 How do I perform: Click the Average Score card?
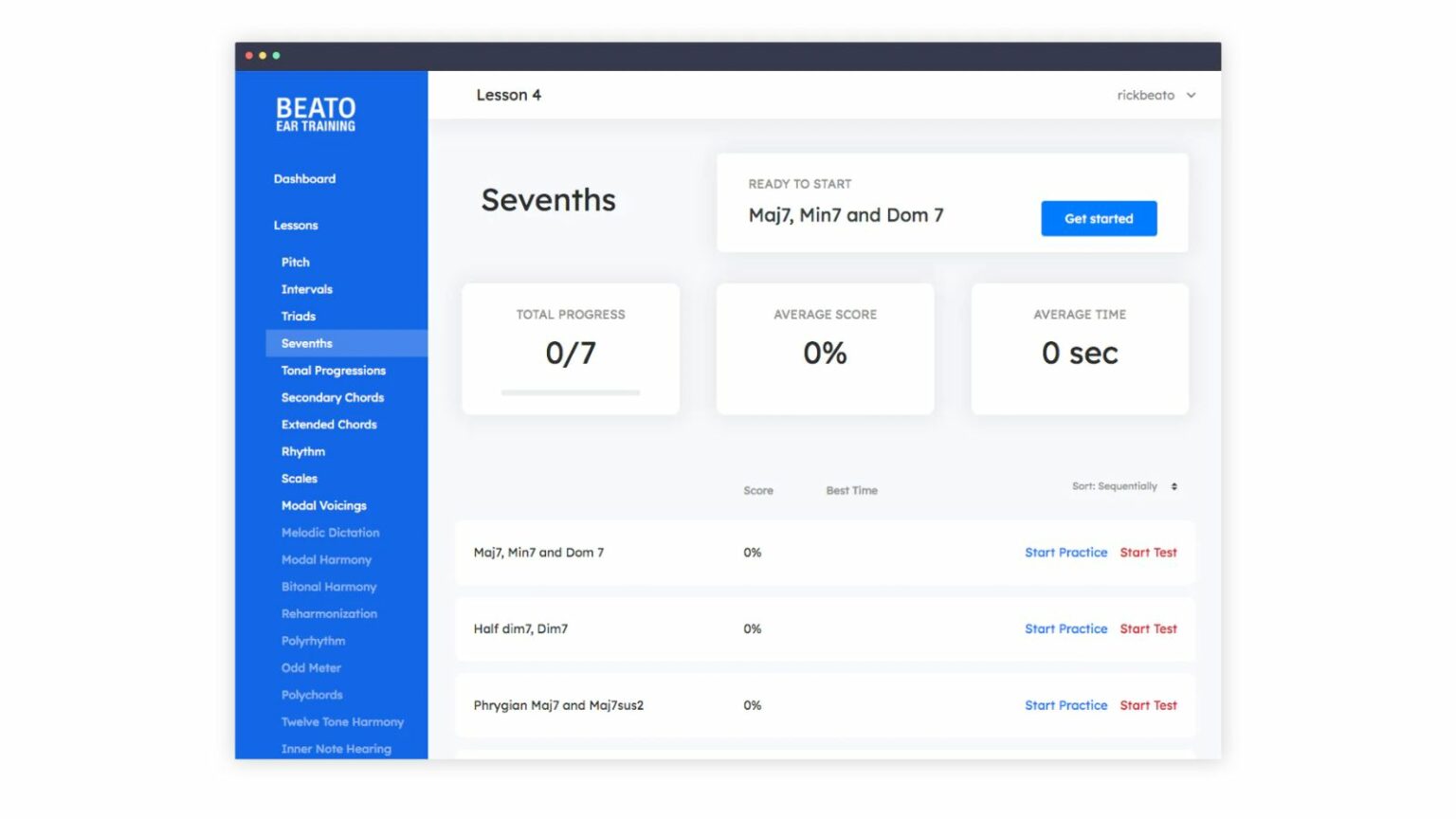(825, 348)
